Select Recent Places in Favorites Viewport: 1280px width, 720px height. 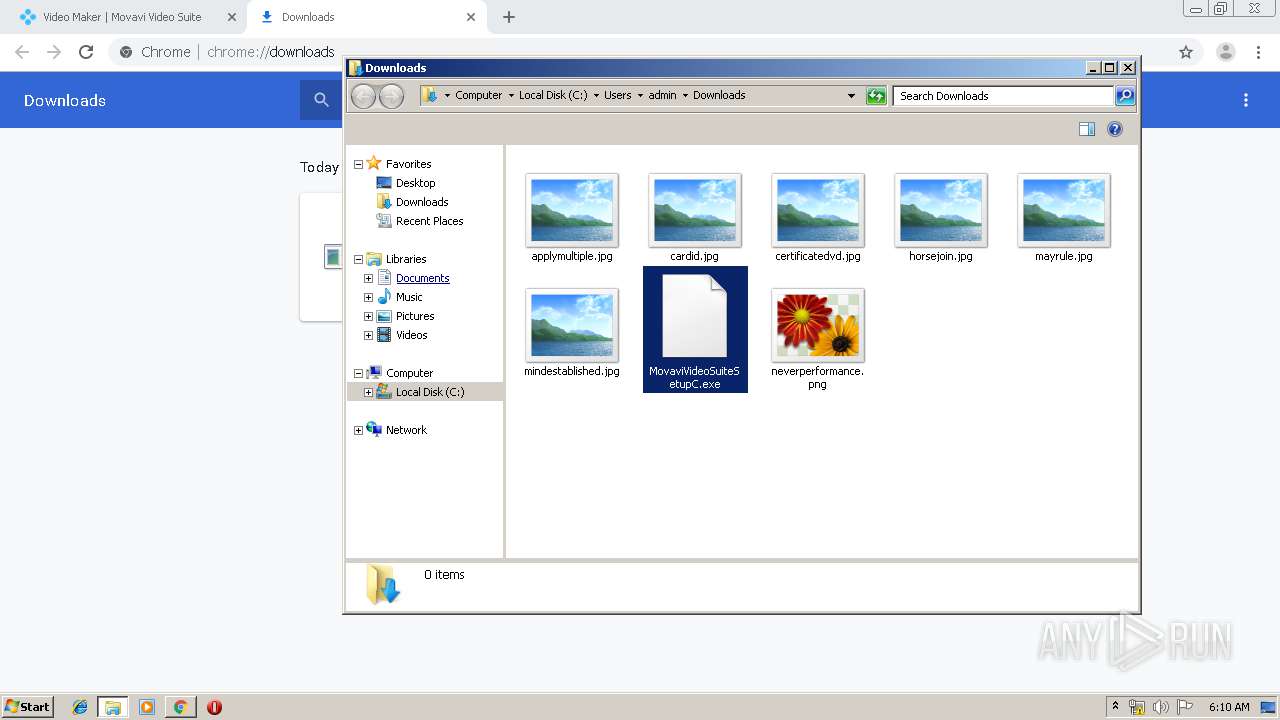(429, 221)
